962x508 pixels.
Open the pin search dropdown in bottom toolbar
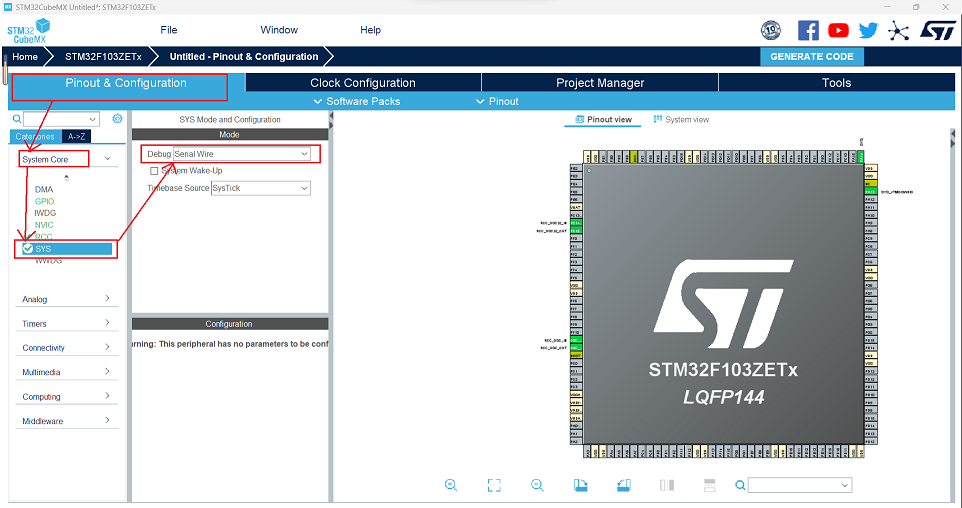click(x=845, y=485)
